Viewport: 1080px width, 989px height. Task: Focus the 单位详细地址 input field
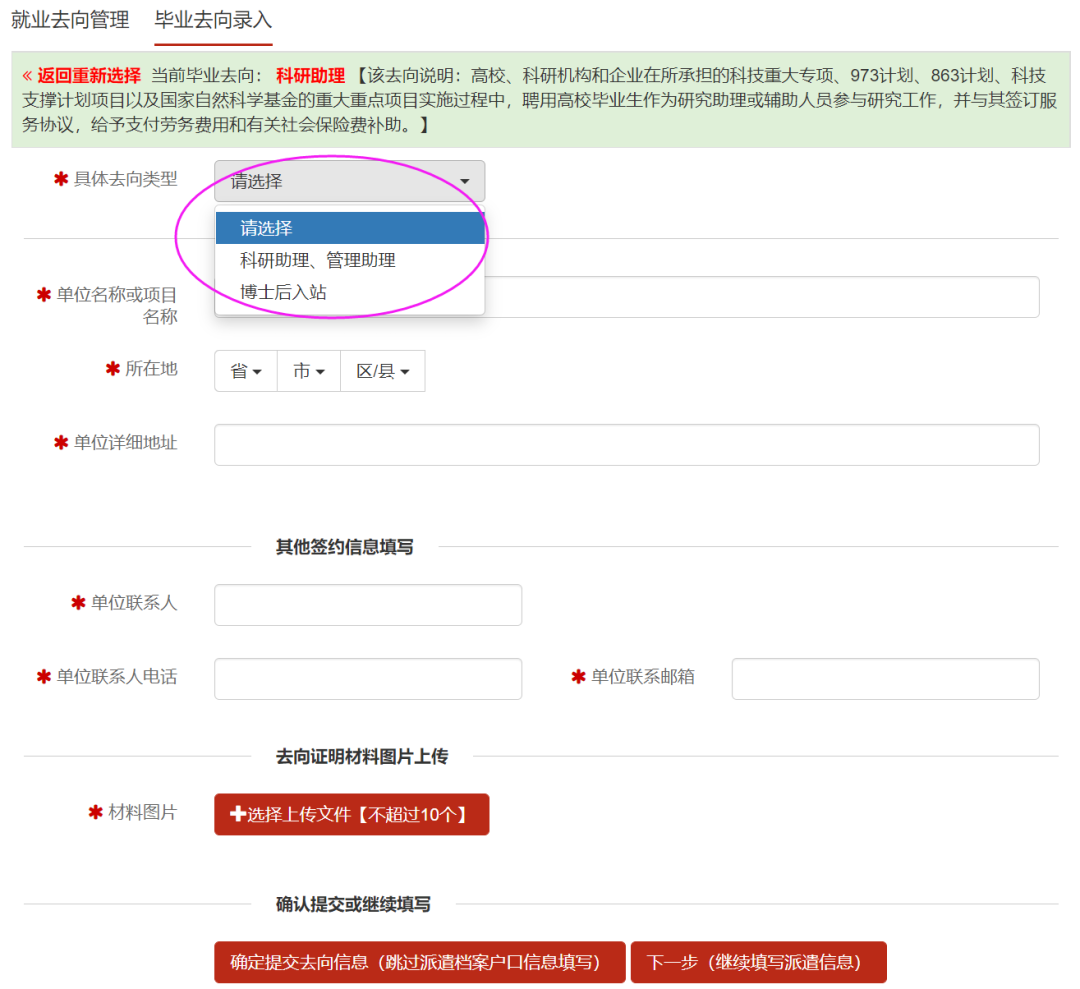coord(626,445)
